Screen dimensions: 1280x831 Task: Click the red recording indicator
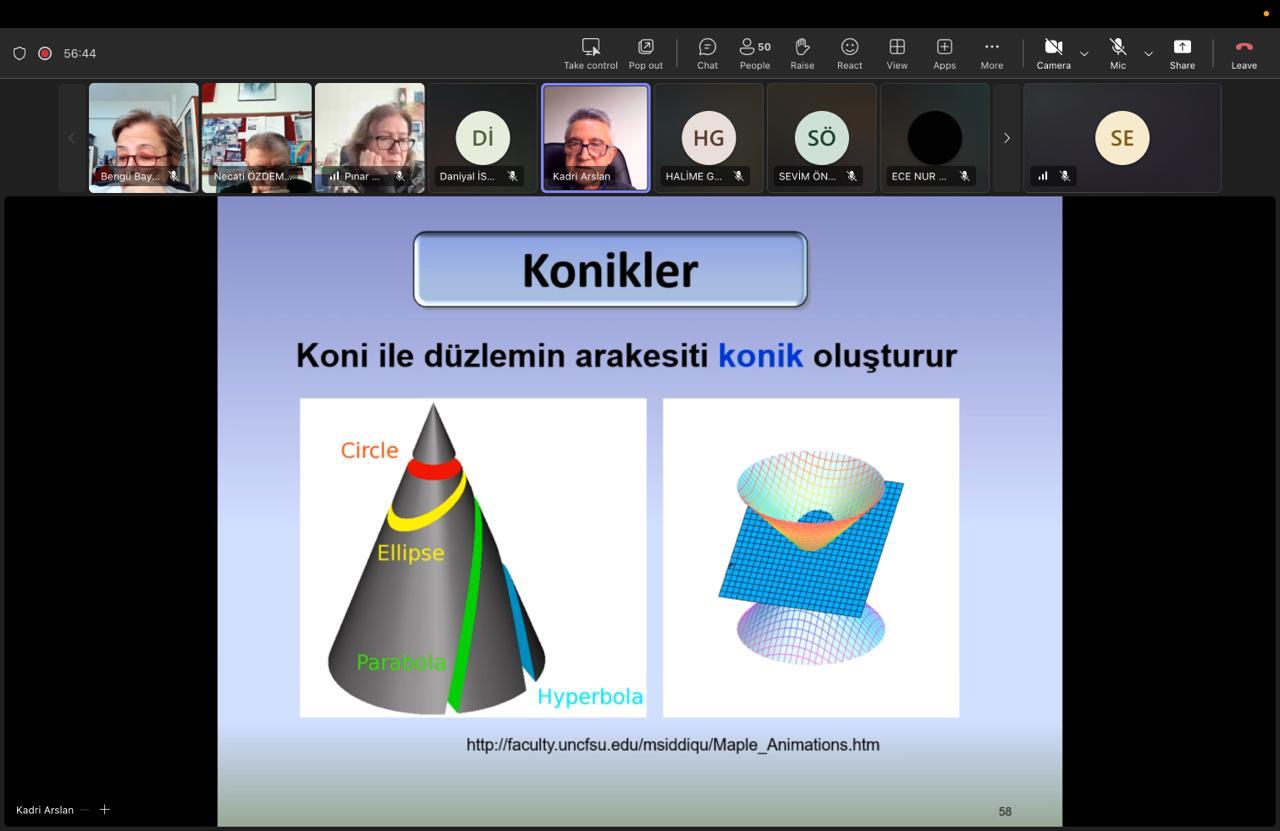pos(45,53)
